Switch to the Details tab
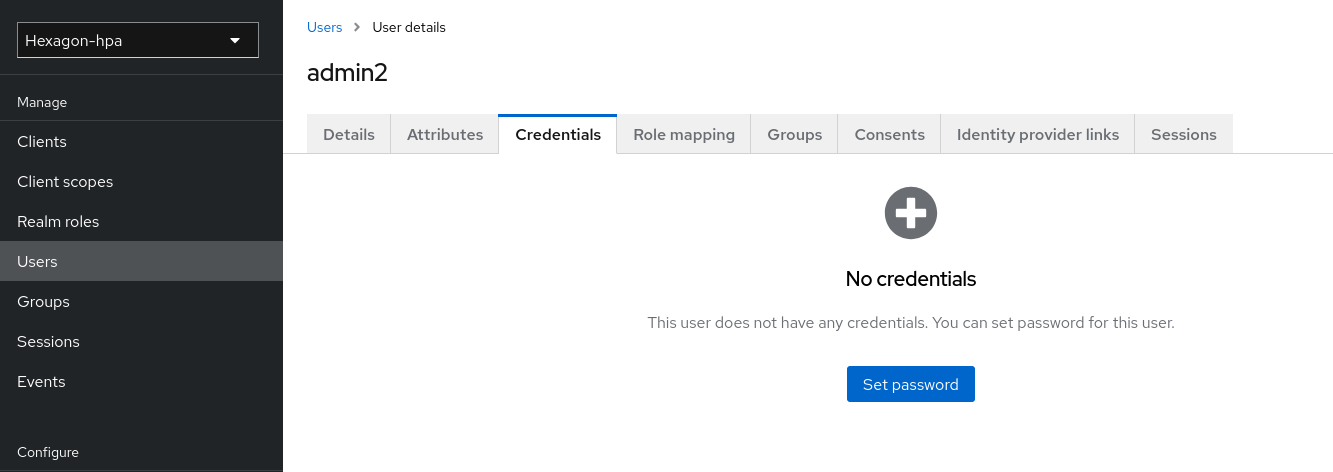Viewport: 1333px width, 472px height. pyautogui.click(x=349, y=134)
